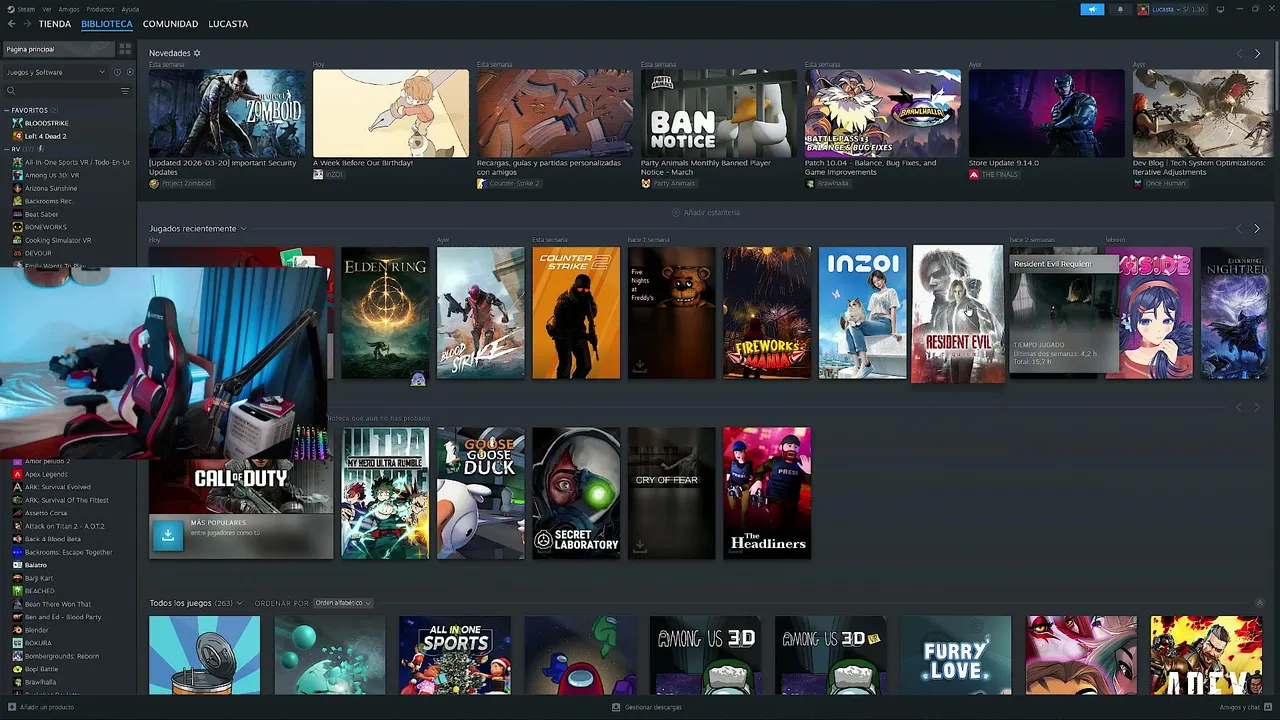Image resolution: width=1280 pixels, height=720 pixels.
Task: Open the Productos menu
Action: [100, 9]
